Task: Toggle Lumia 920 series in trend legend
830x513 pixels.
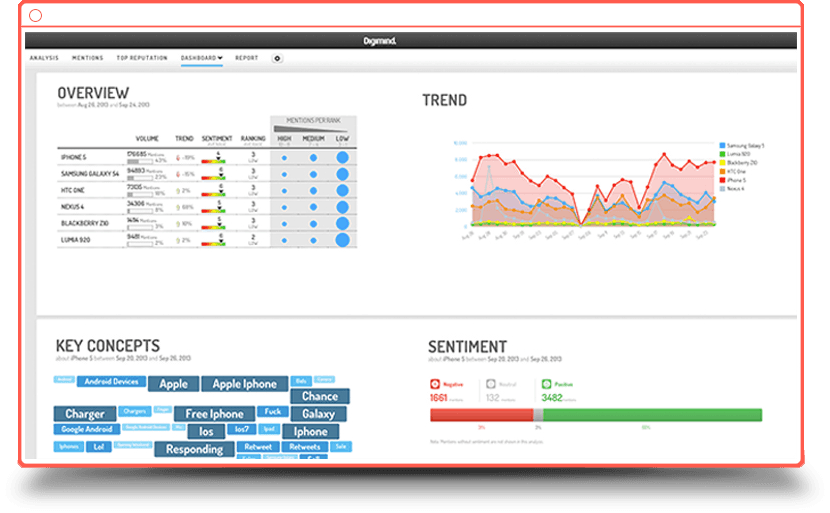Action: (x=735, y=154)
